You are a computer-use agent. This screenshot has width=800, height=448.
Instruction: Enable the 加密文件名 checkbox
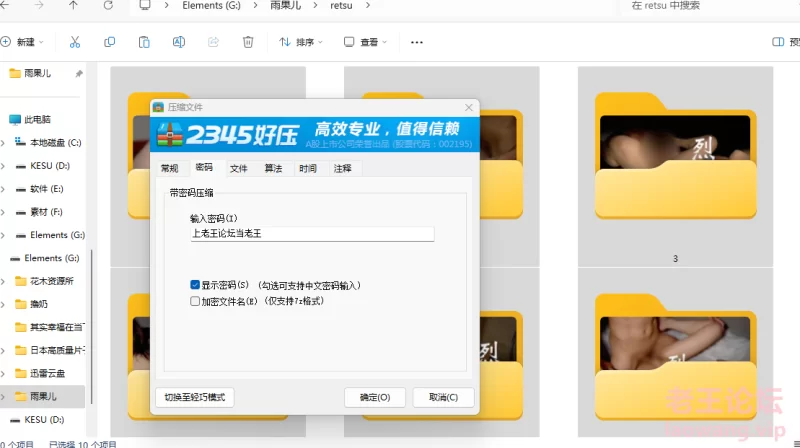click(x=195, y=300)
